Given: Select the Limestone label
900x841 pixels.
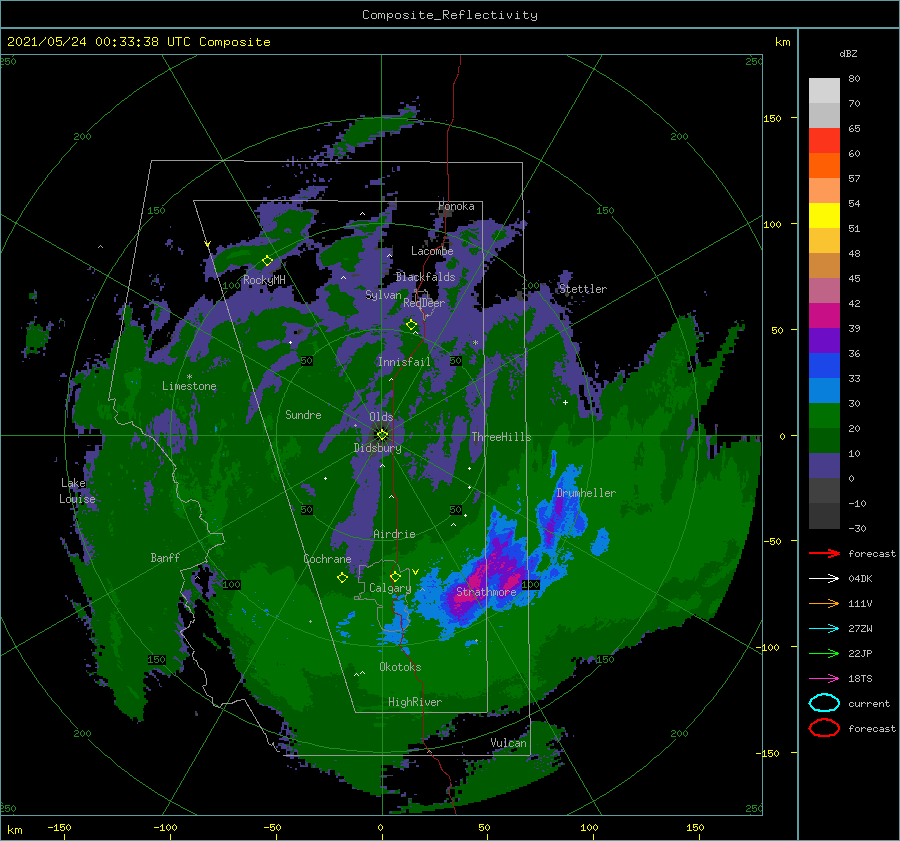Looking at the screenshot, I should 189,386.
